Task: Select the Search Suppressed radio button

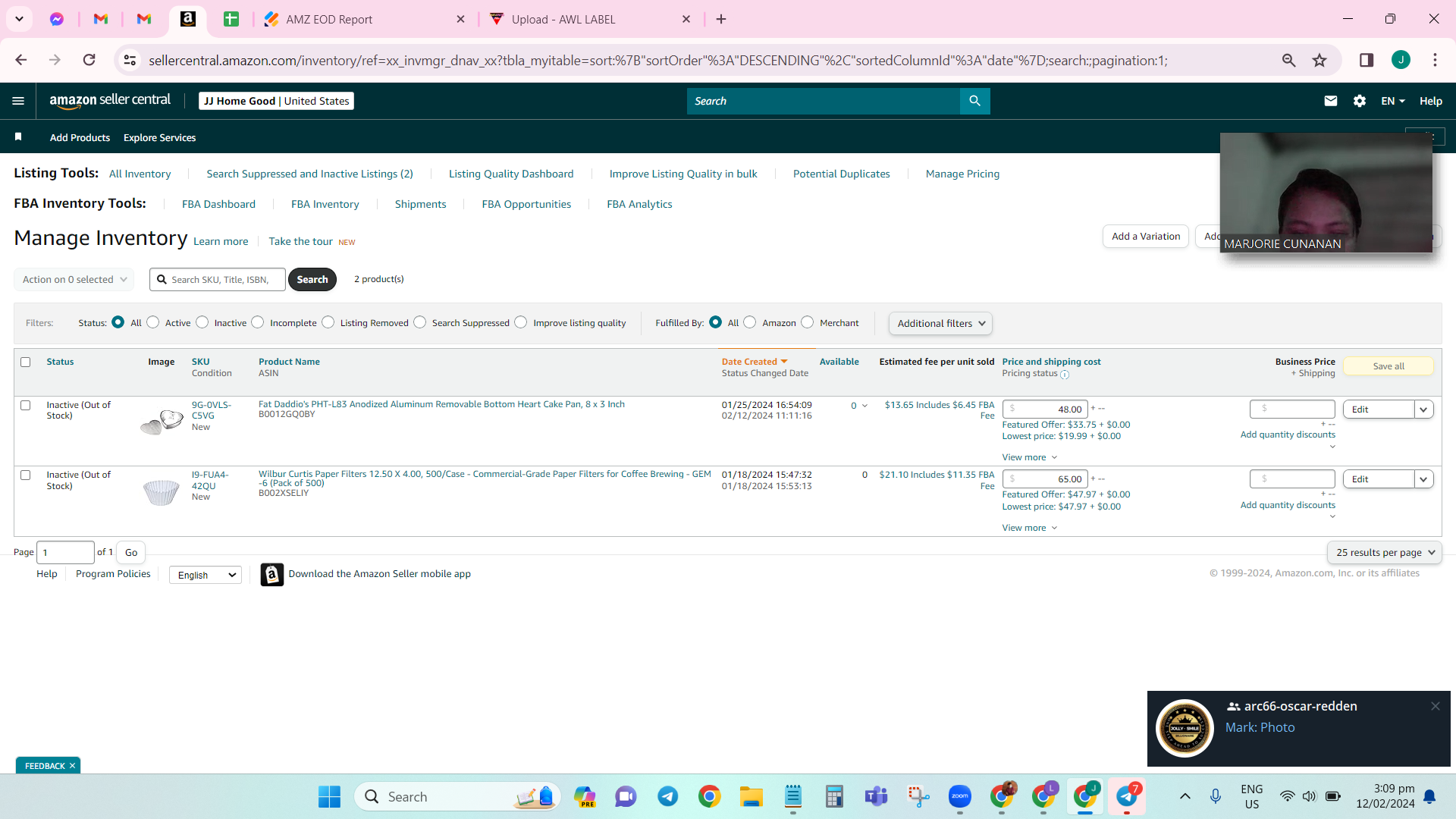Action: click(x=420, y=322)
